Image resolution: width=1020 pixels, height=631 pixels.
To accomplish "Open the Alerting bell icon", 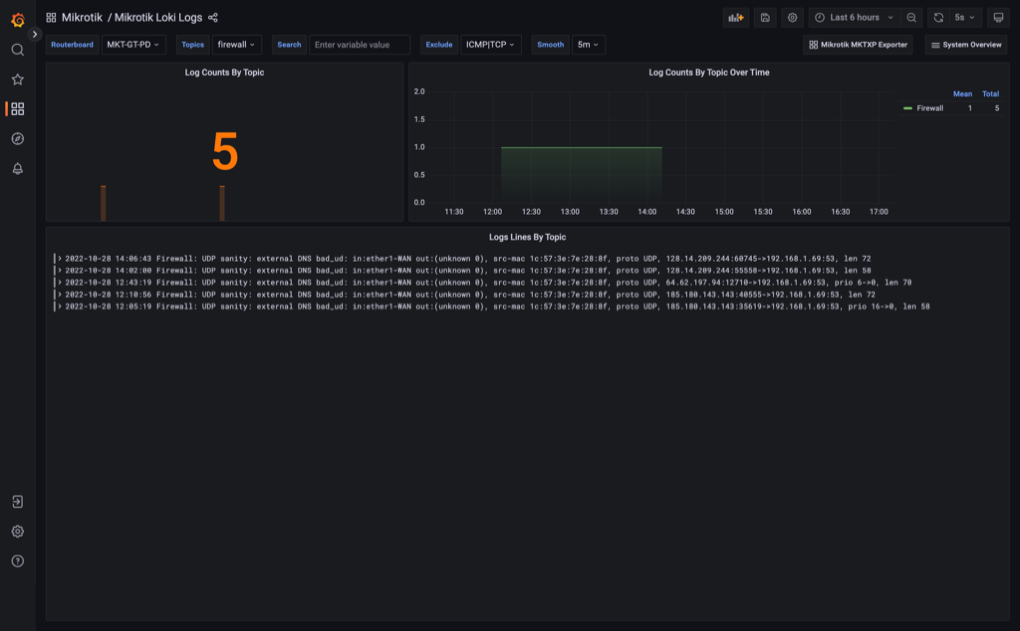I will (17, 169).
